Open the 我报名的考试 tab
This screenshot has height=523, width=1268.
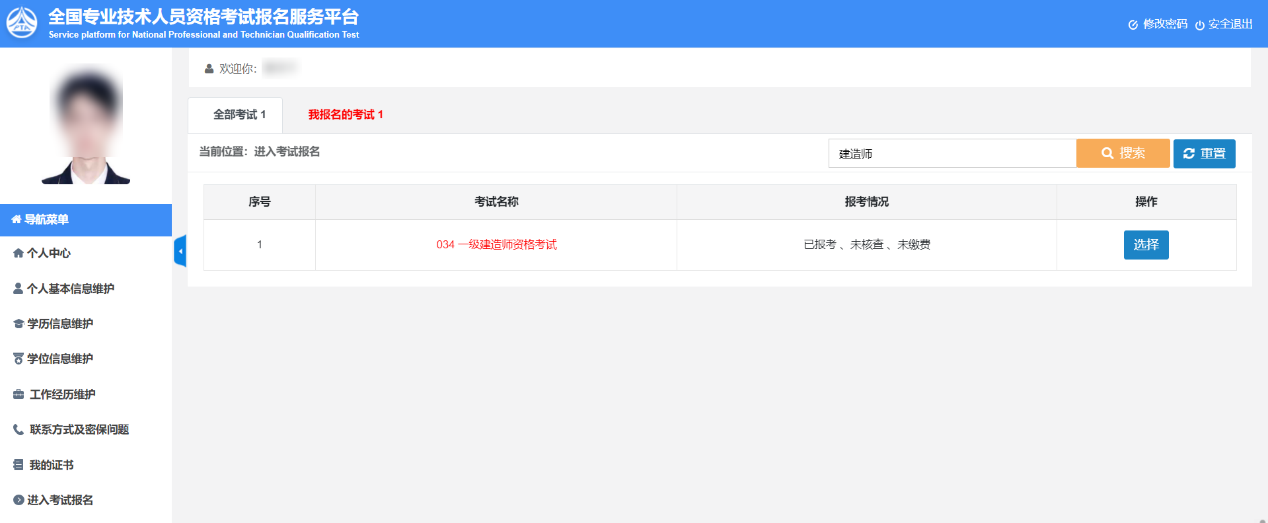345,115
